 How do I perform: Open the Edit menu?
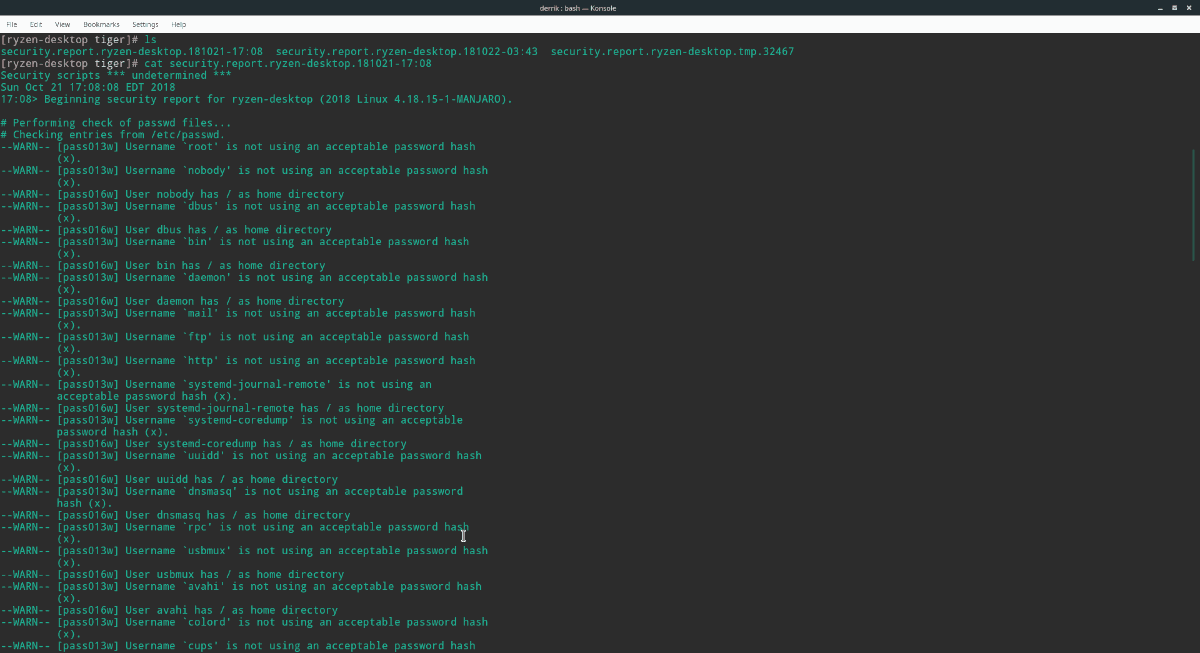point(36,24)
